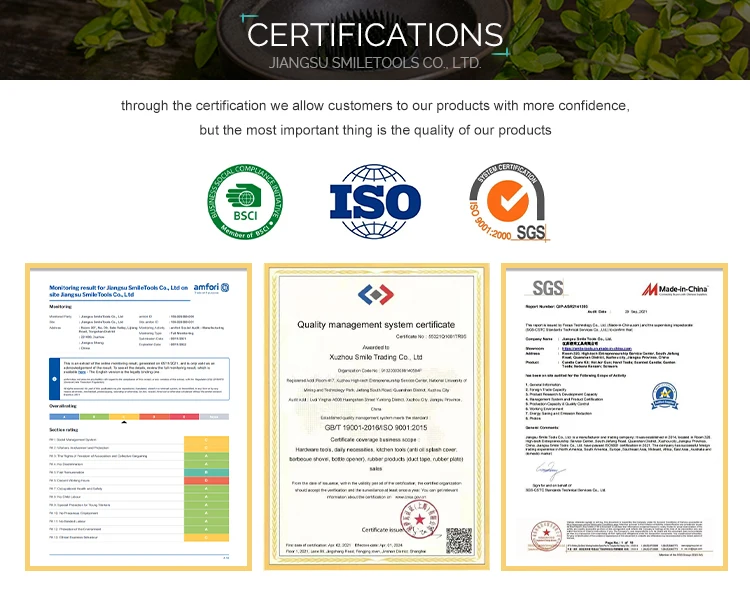Click the CERTIFICATIONS heading
Image resolution: width=750 pixels, height=616 pixels.
[375, 35]
